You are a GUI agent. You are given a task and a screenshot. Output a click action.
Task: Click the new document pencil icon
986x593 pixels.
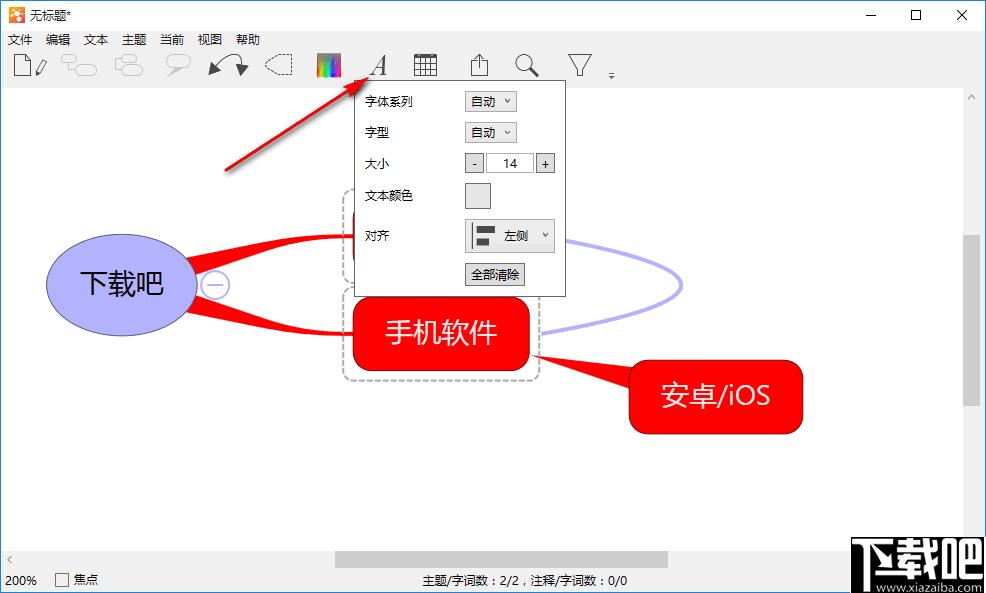[30, 65]
